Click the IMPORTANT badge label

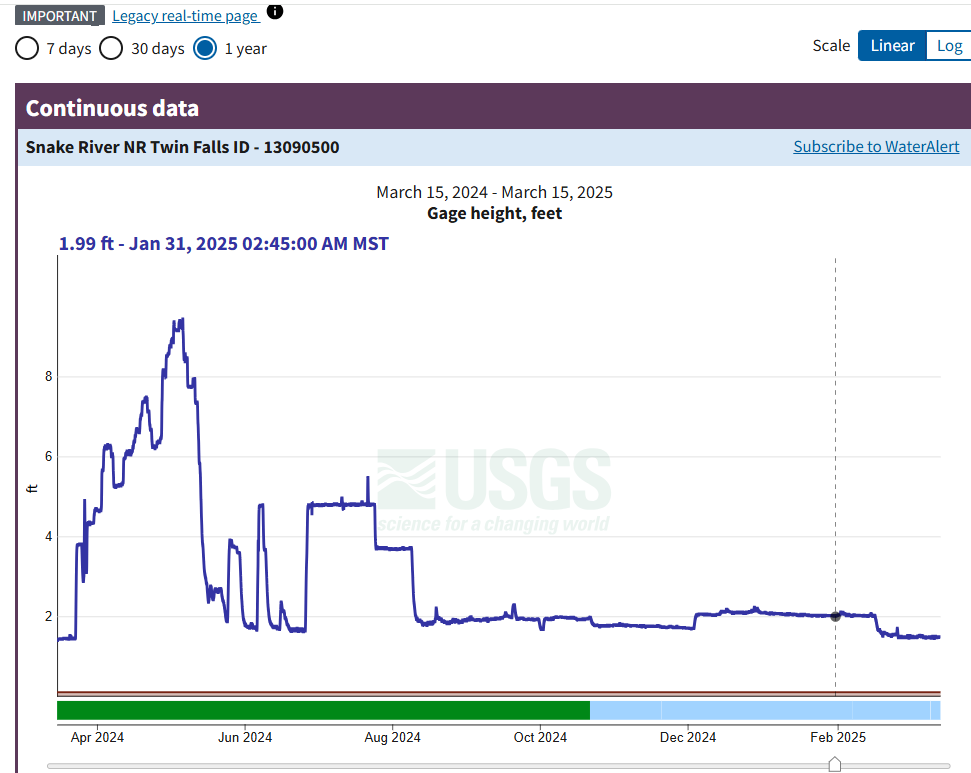(x=60, y=16)
